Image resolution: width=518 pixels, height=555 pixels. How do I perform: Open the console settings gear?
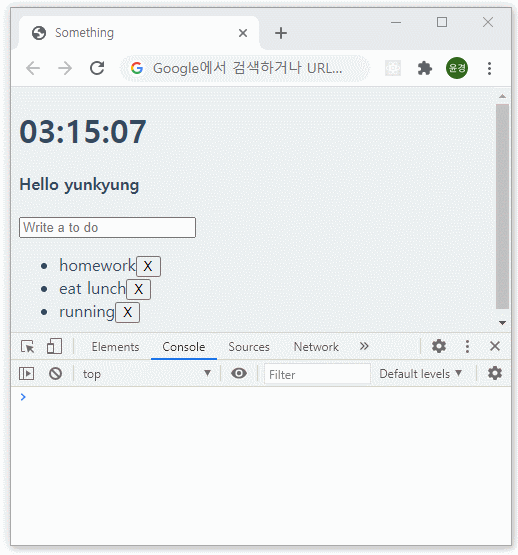tap(494, 373)
